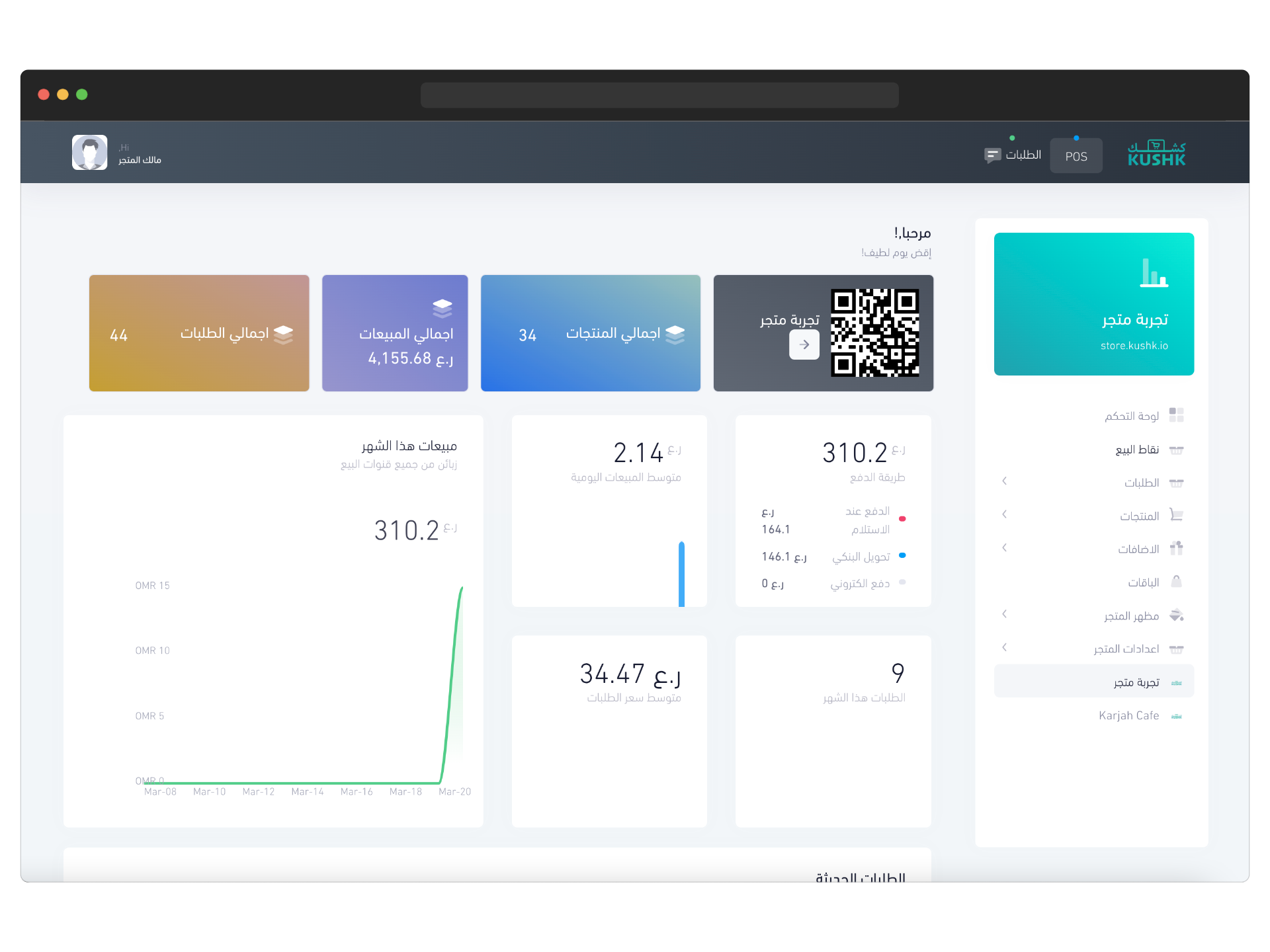
Task: Expand the الطلبات sidebar submenu chevron
Action: [1004, 481]
